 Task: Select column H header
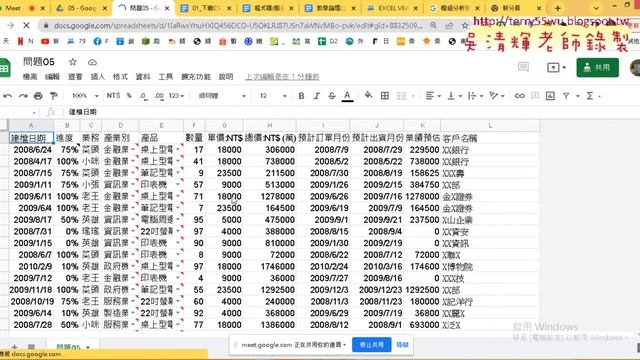tap(269, 125)
